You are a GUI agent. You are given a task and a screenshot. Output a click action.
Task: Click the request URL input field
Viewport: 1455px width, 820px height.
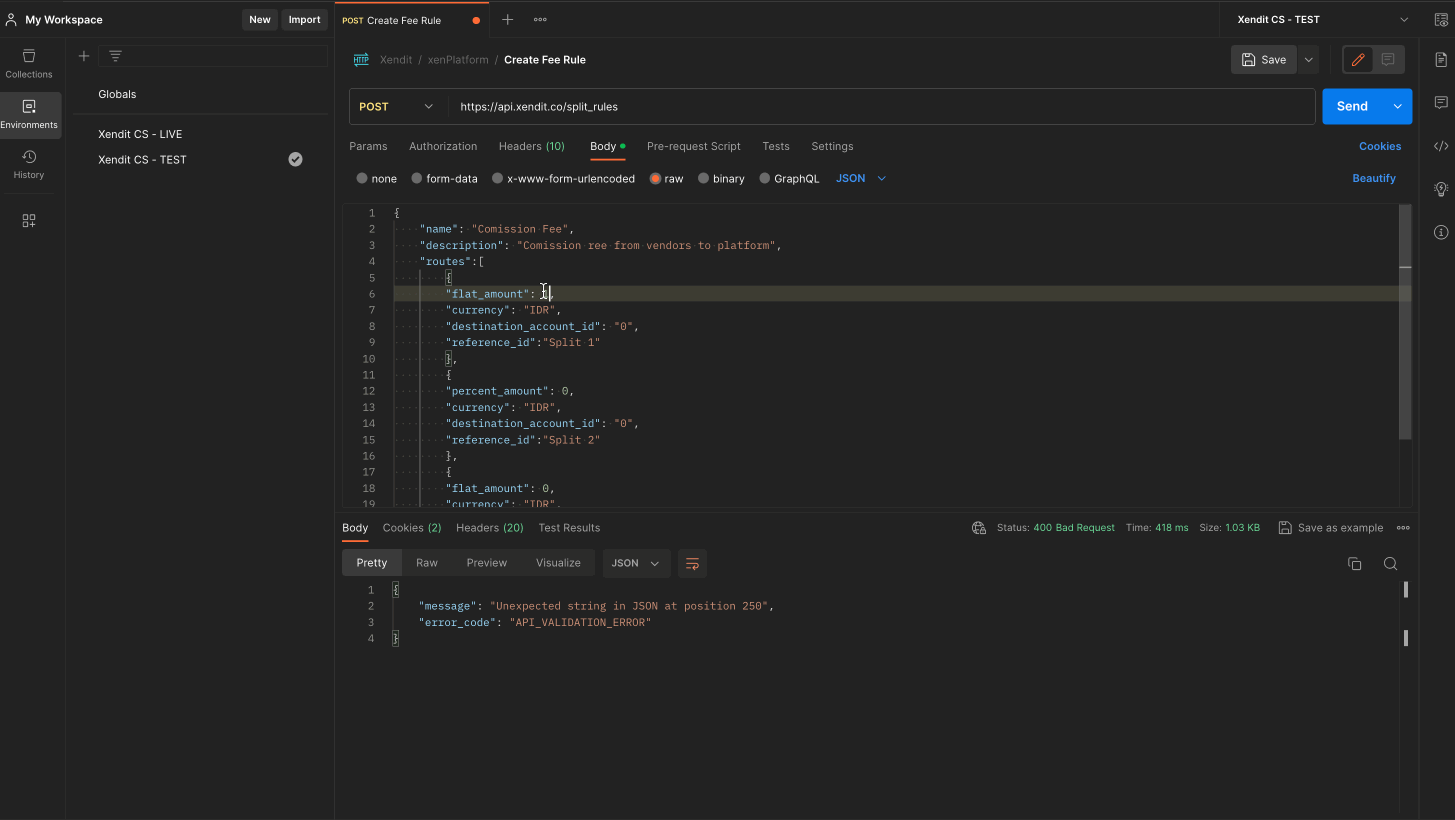point(882,107)
